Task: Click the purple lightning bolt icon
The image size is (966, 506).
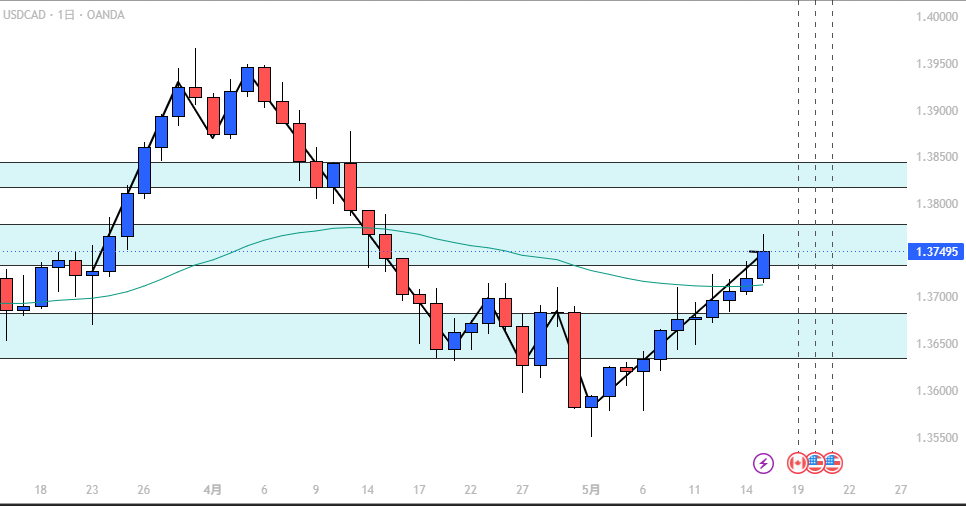Action: (763, 463)
